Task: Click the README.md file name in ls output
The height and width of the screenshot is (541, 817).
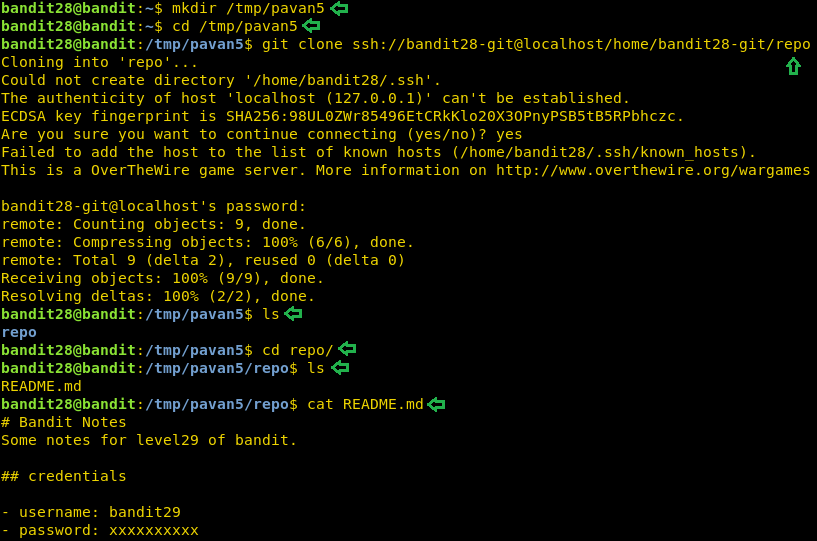Action: pos(41,386)
